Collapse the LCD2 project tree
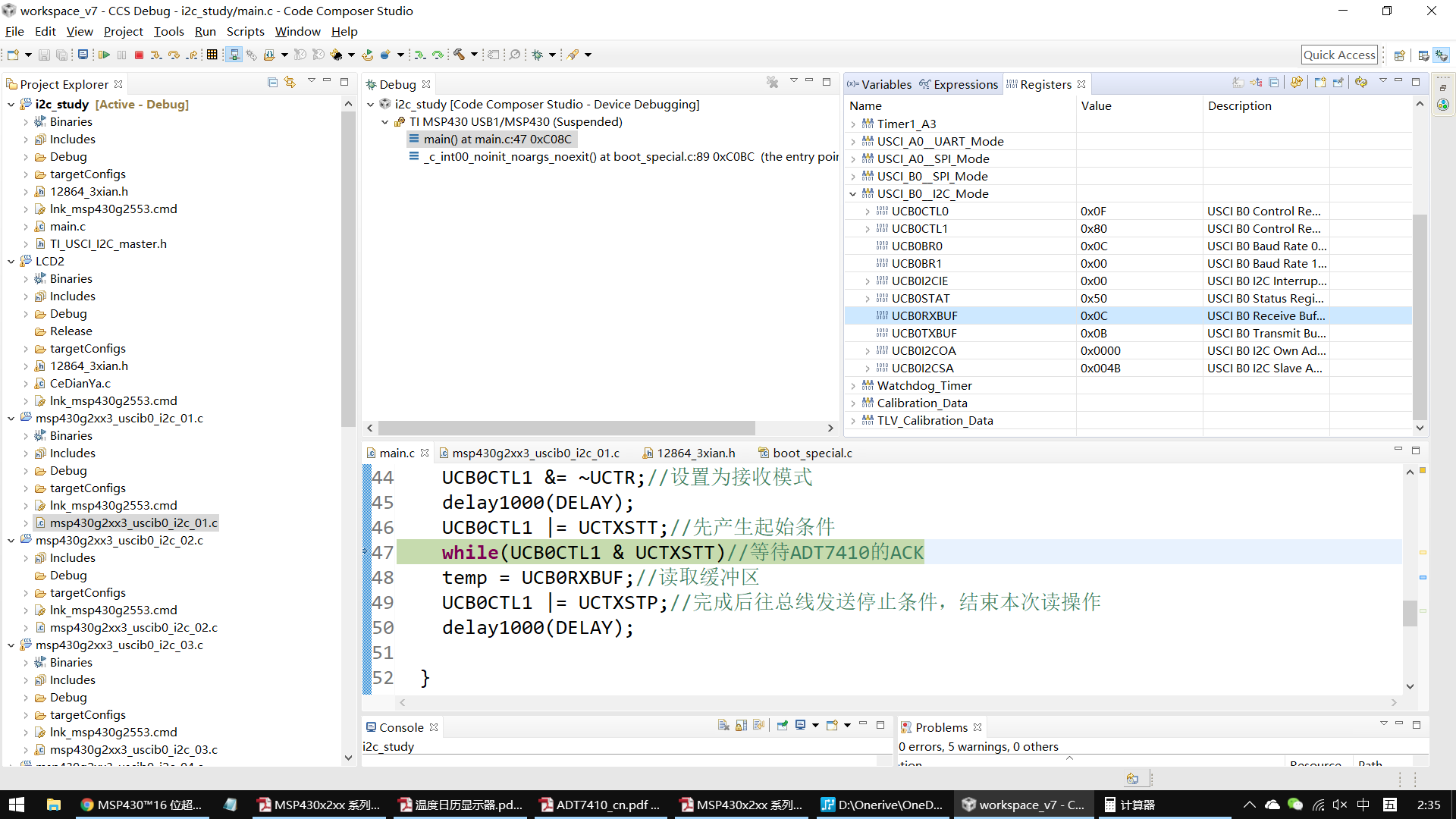The height and width of the screenshot is (819, 1456). [x=11, y=262]
